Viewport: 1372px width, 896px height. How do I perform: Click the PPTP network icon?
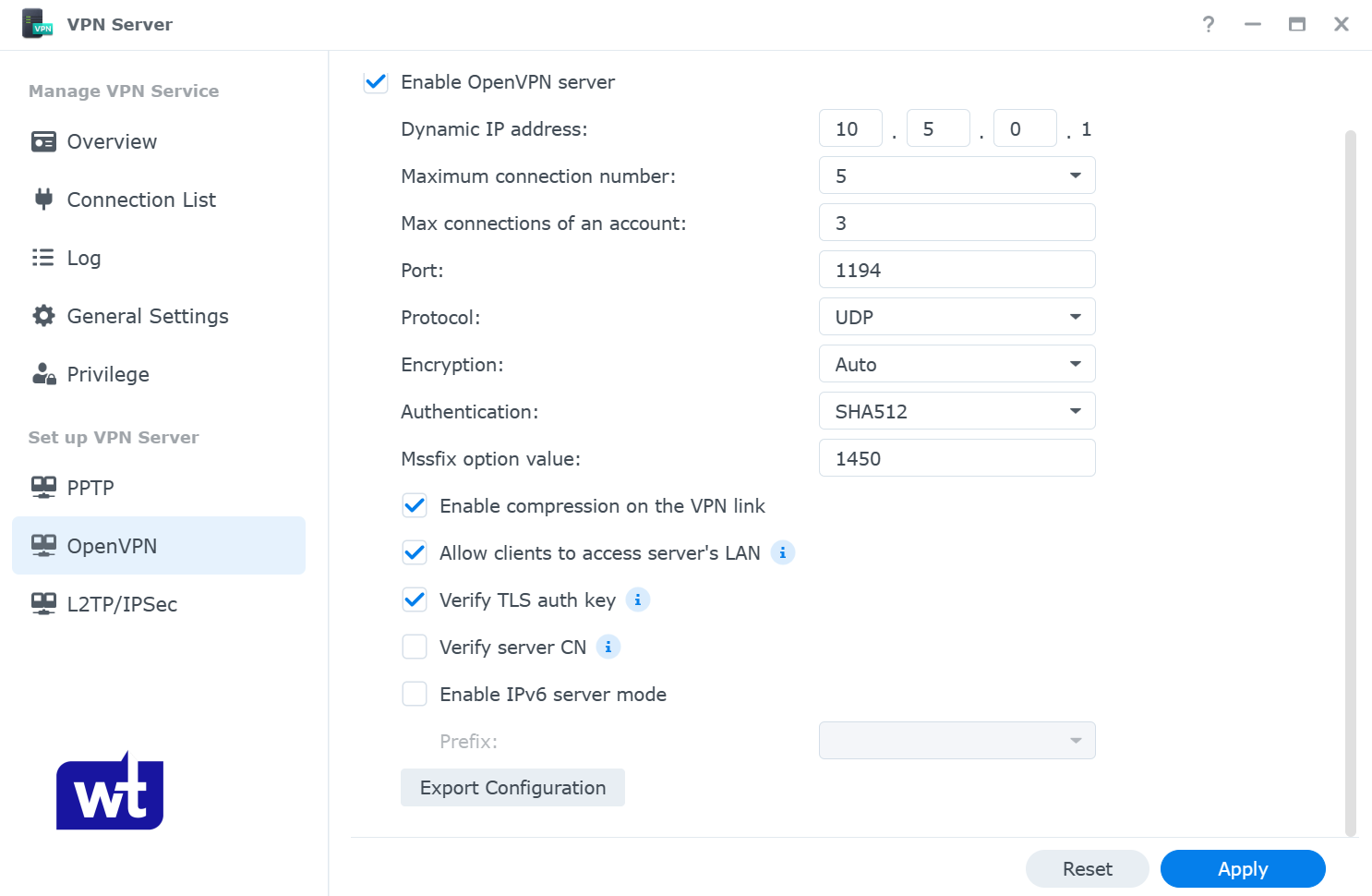pos(43,488)
